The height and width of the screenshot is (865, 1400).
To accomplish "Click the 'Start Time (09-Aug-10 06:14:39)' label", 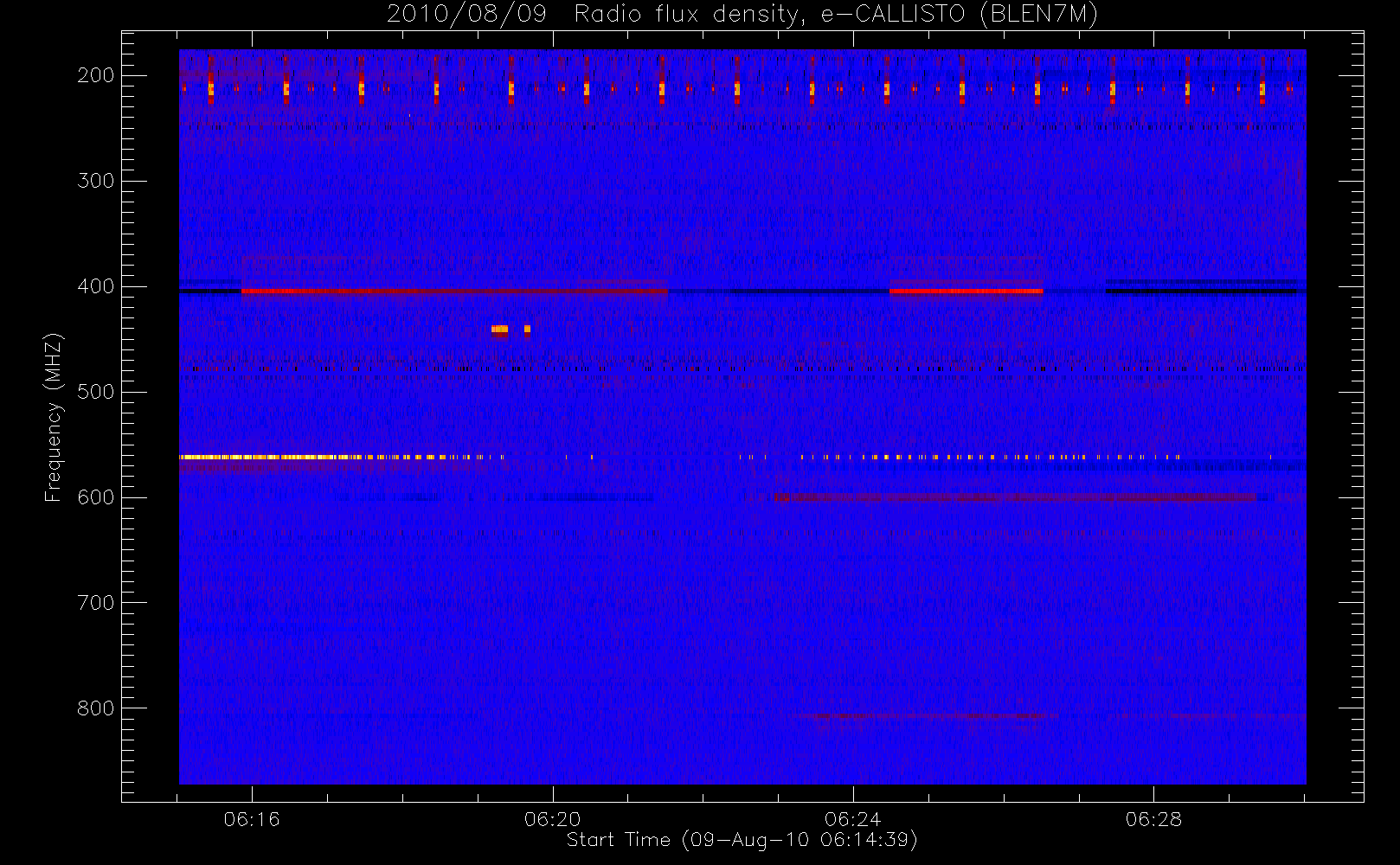I will point(742,840).
